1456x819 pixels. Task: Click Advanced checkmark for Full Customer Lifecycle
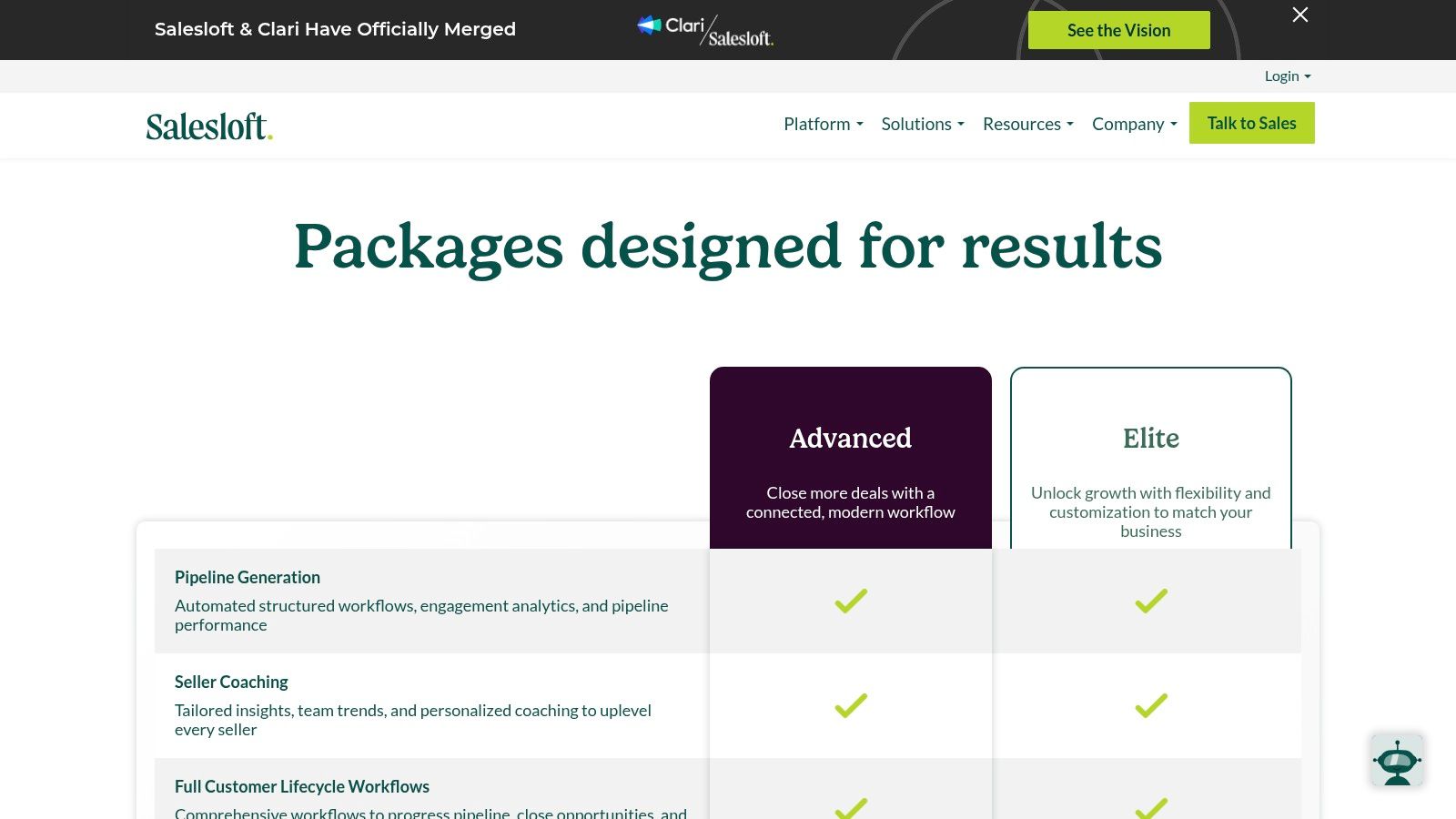[x=851, y=807]
